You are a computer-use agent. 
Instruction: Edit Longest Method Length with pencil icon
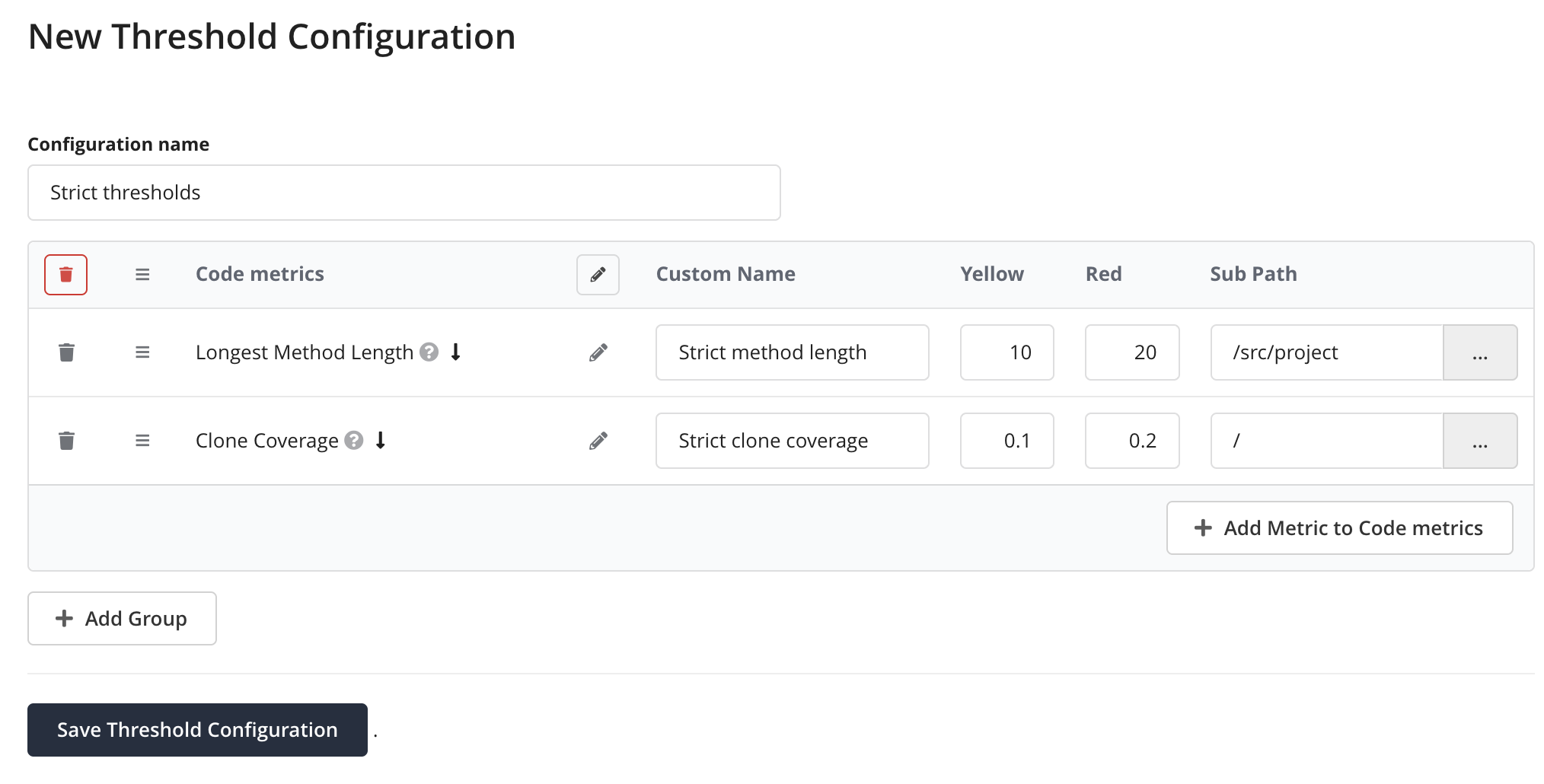coord(598,352)
